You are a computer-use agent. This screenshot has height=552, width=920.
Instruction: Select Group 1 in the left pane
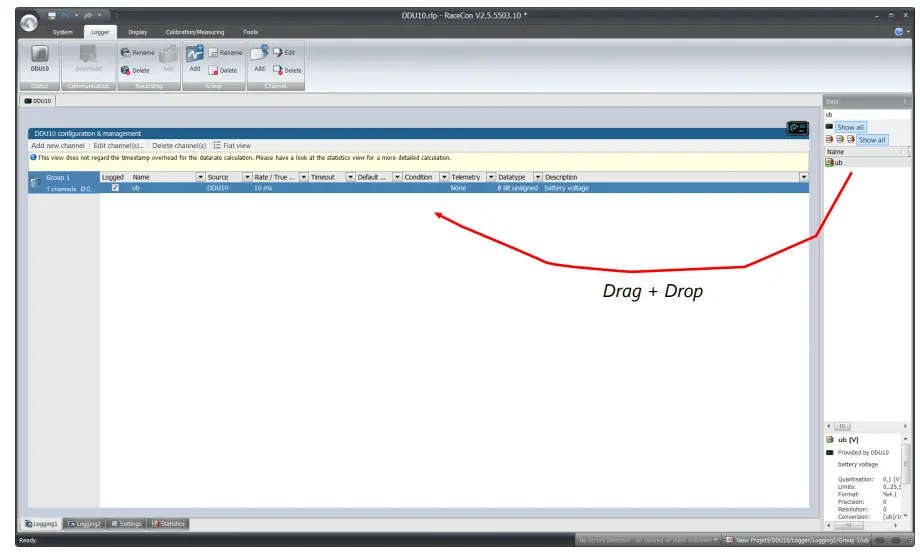(63, 182)
